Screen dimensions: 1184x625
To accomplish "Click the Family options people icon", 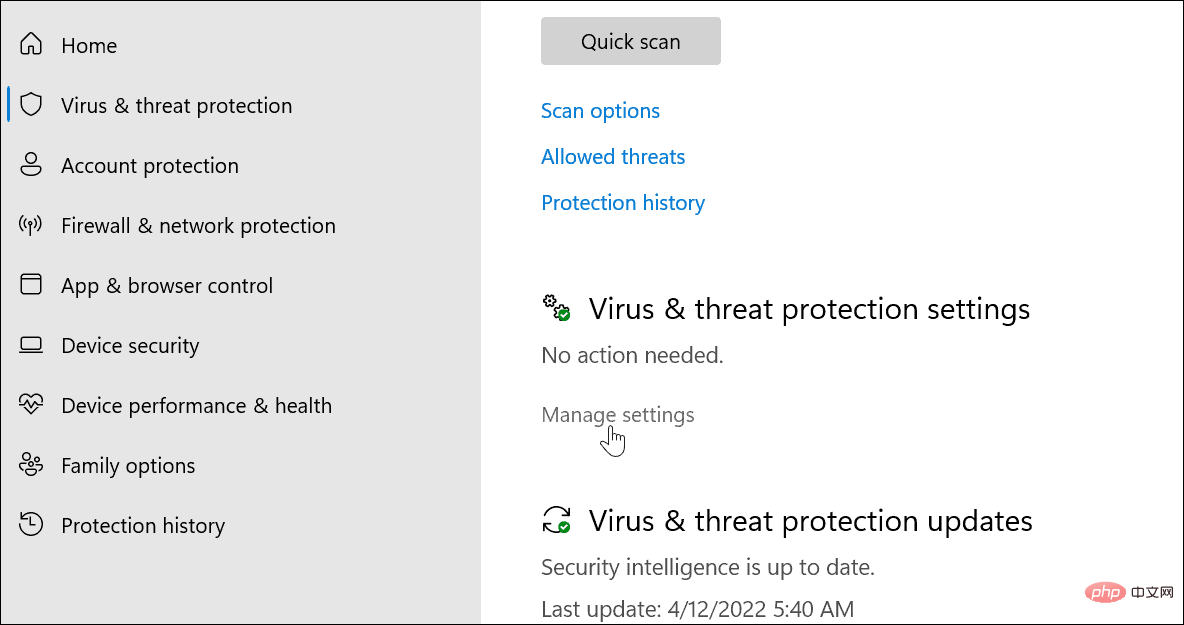I will (32, 465).
